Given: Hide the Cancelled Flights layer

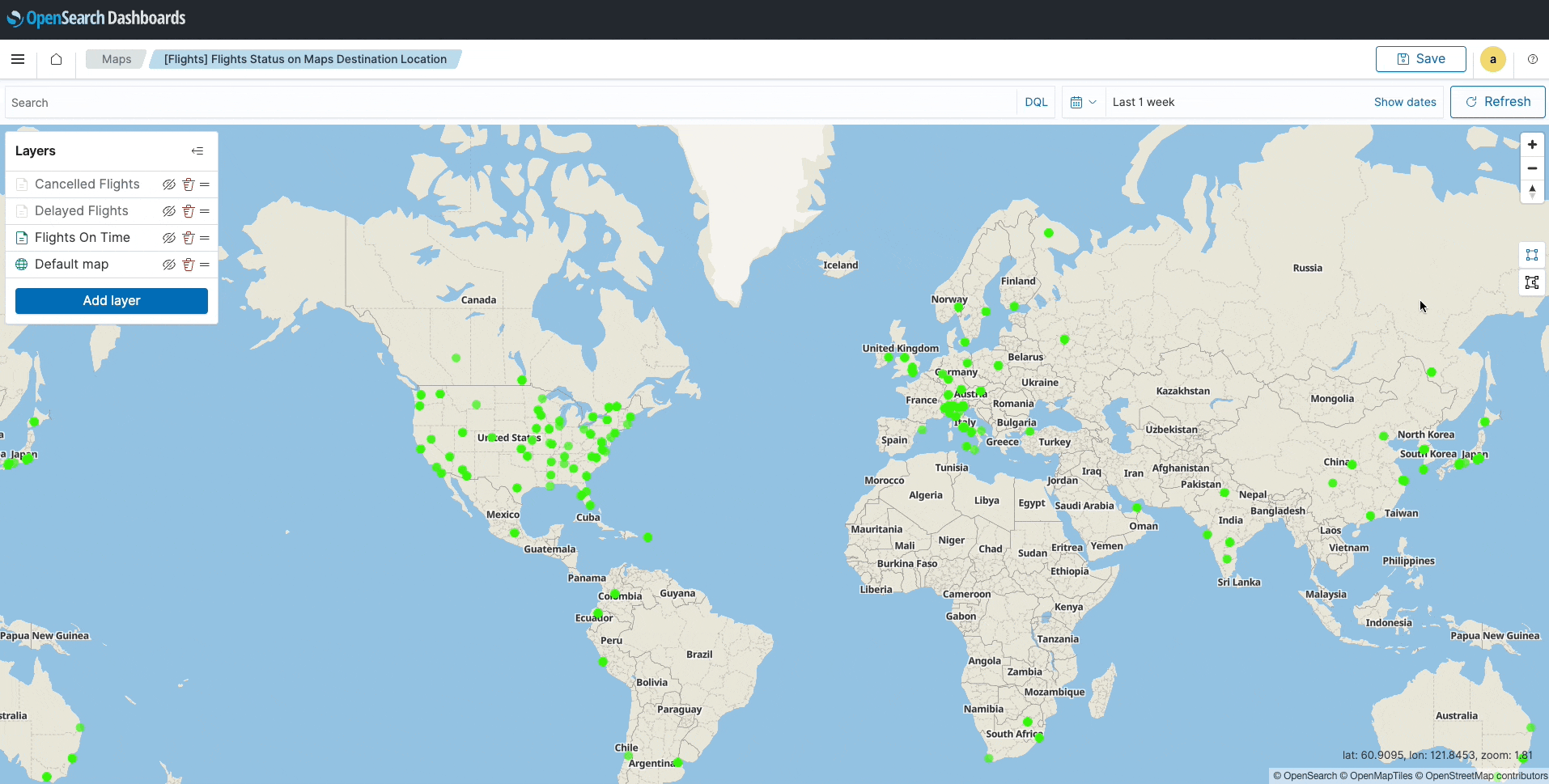Looking at the screenshot, I should (168, 184).
